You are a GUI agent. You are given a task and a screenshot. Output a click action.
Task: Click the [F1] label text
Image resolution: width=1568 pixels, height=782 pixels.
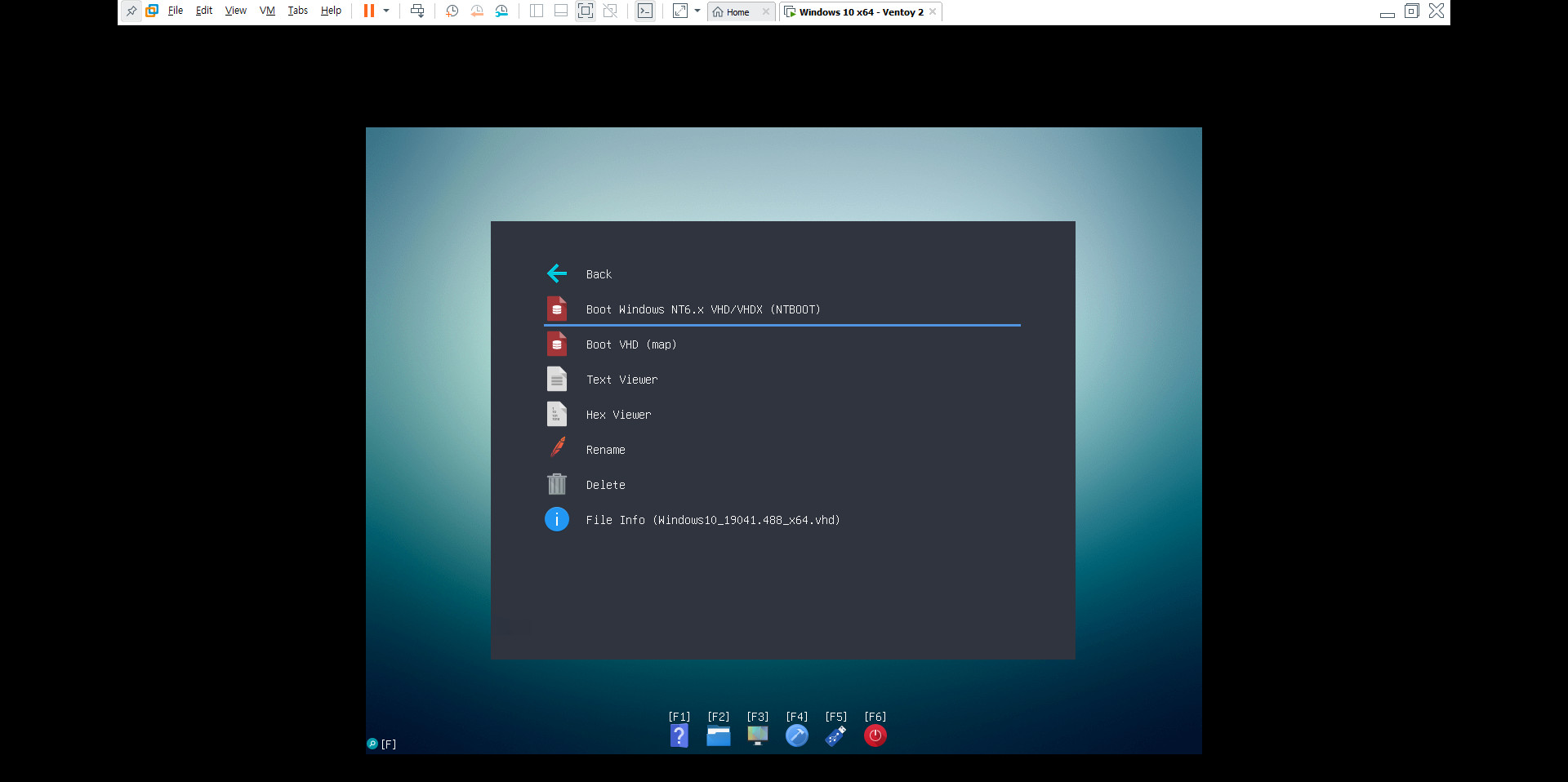(679, 717)
